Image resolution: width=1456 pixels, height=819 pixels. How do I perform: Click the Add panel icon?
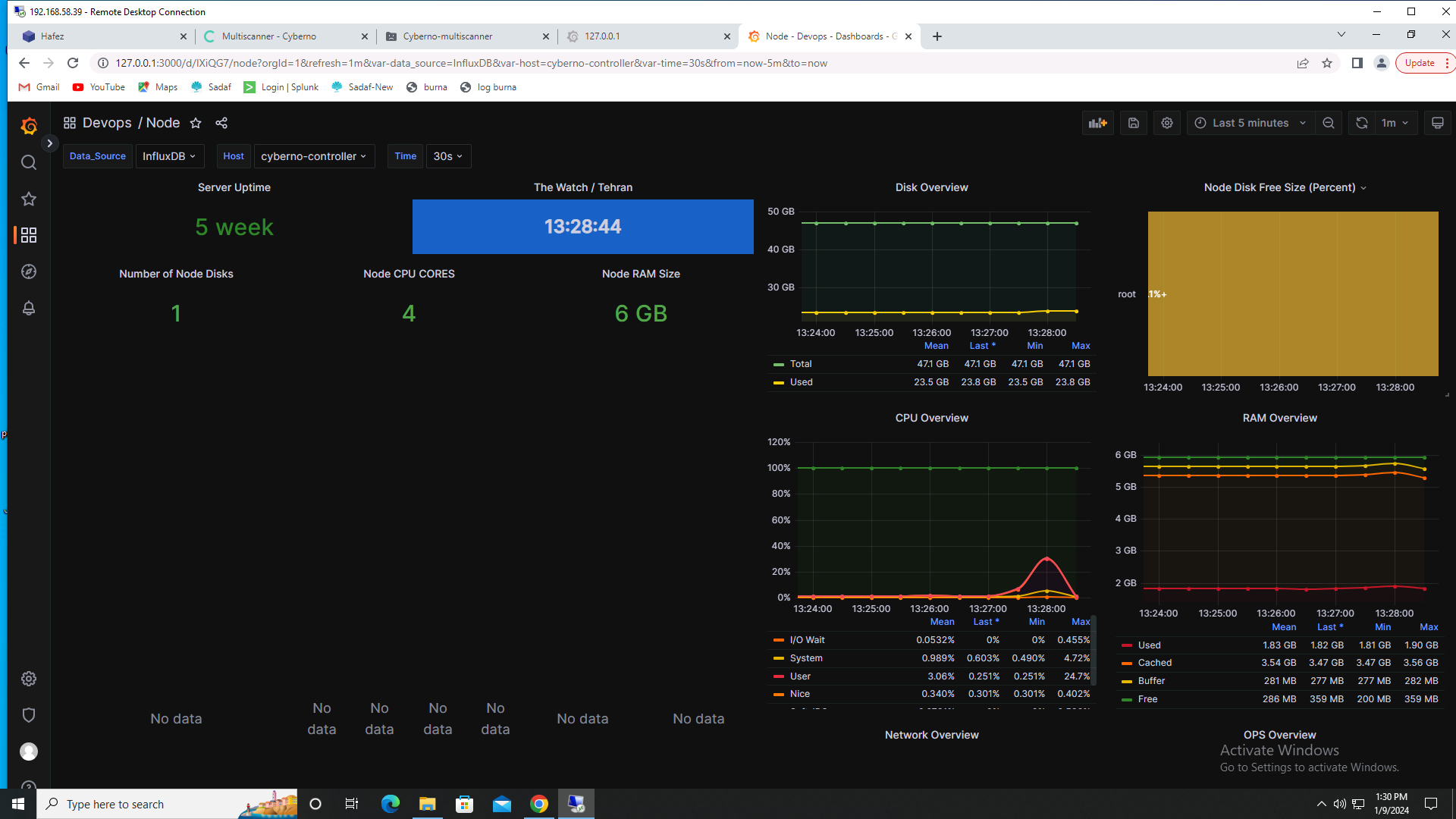pyautogui.click(x=1097, y=123)
